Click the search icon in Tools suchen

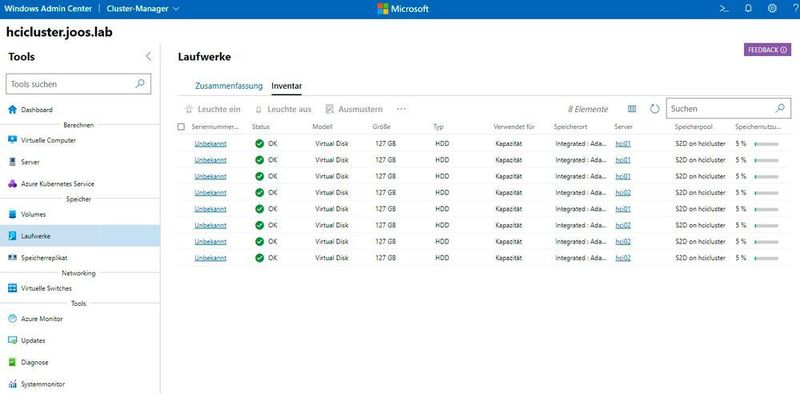[x=140, y=84]
